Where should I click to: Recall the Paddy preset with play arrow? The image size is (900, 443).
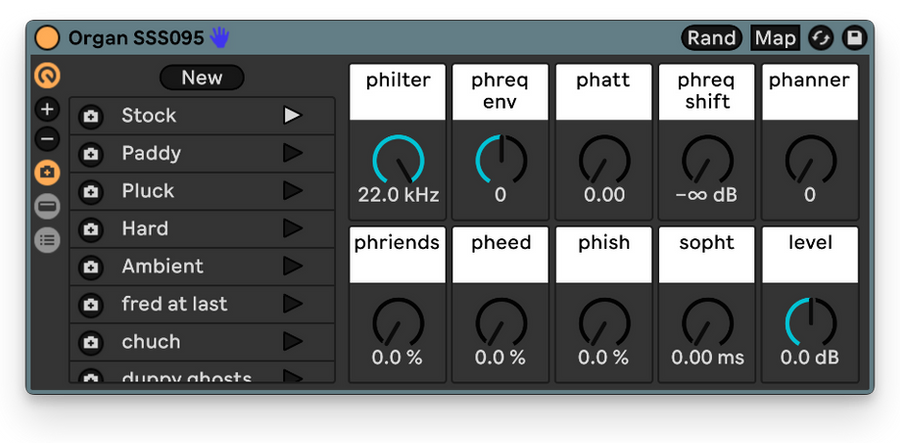point(293,153)
